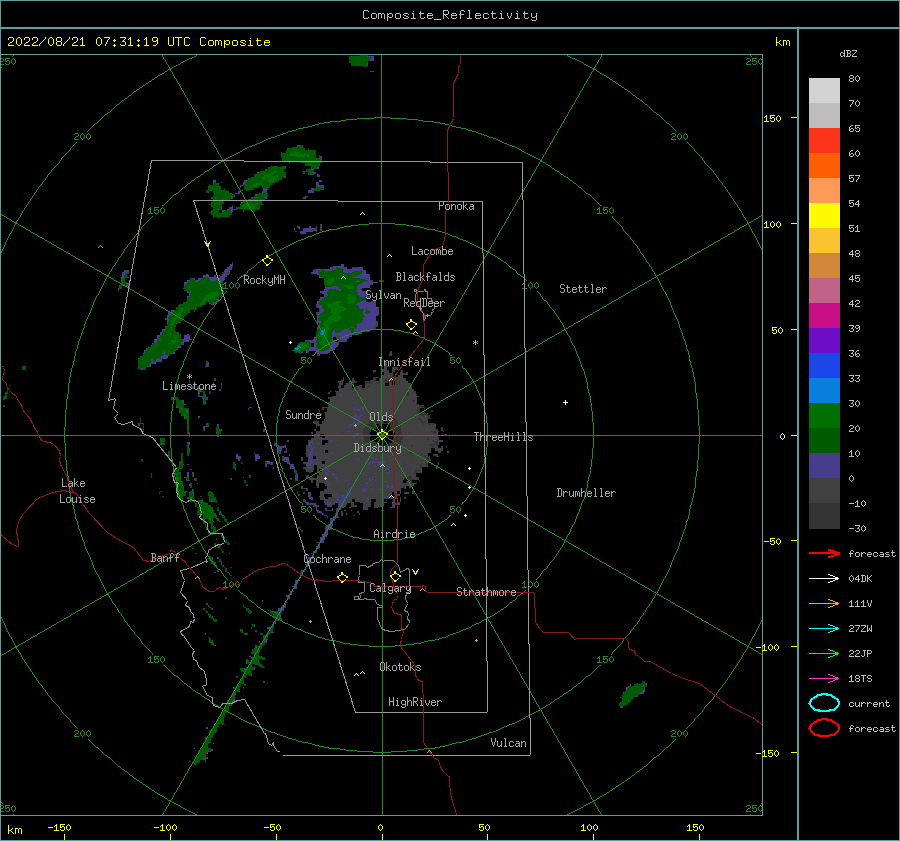Click the white 04DK arrow icon
900x841 pixels.
[824, 579]
